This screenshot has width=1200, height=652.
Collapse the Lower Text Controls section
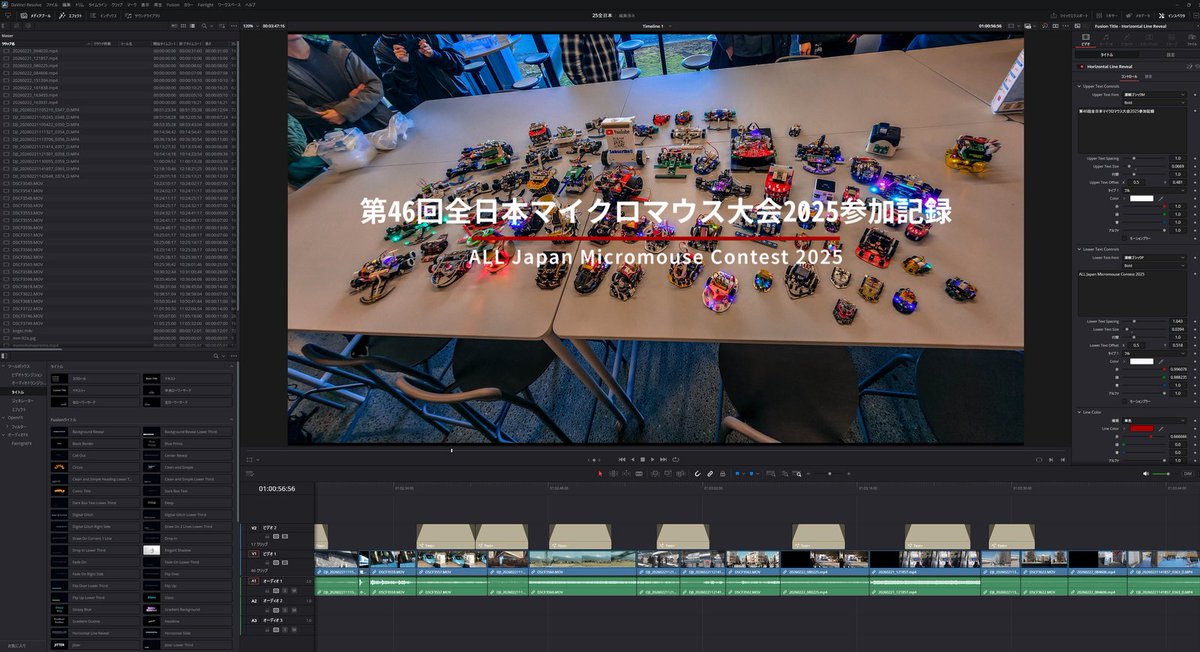pos(1080,249)
